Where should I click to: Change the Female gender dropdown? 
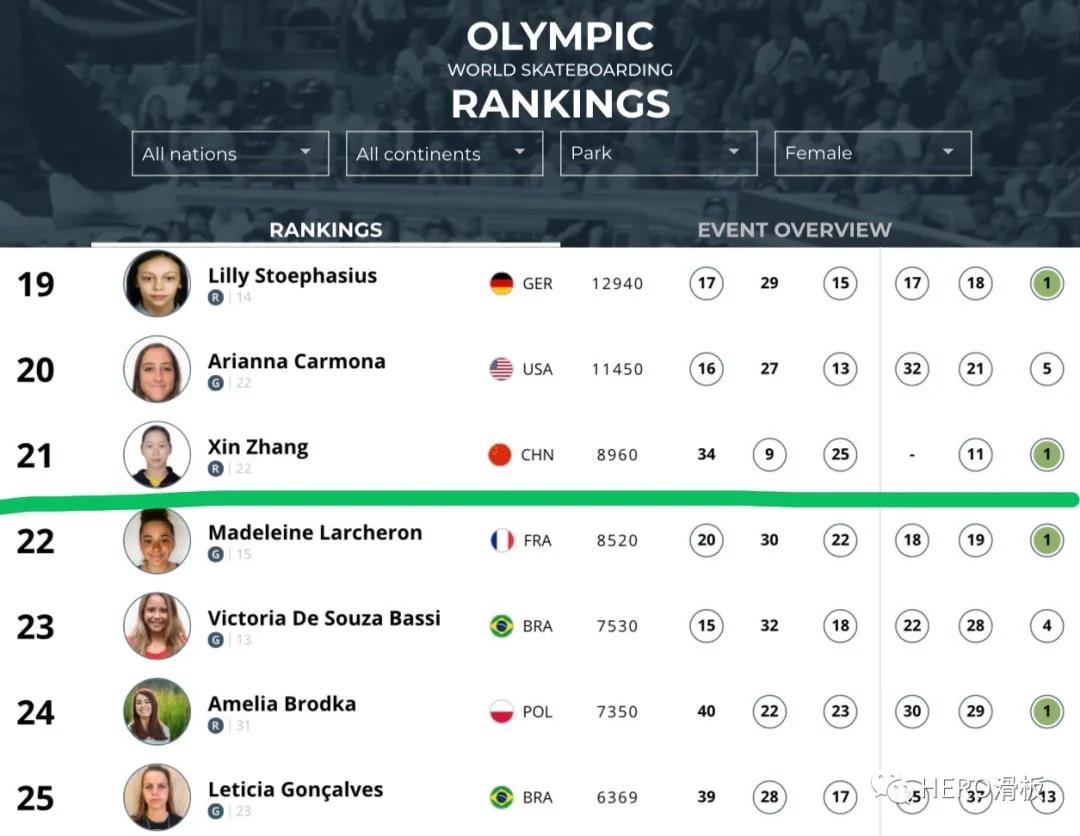pyautogui.click(x=873, y=153)
